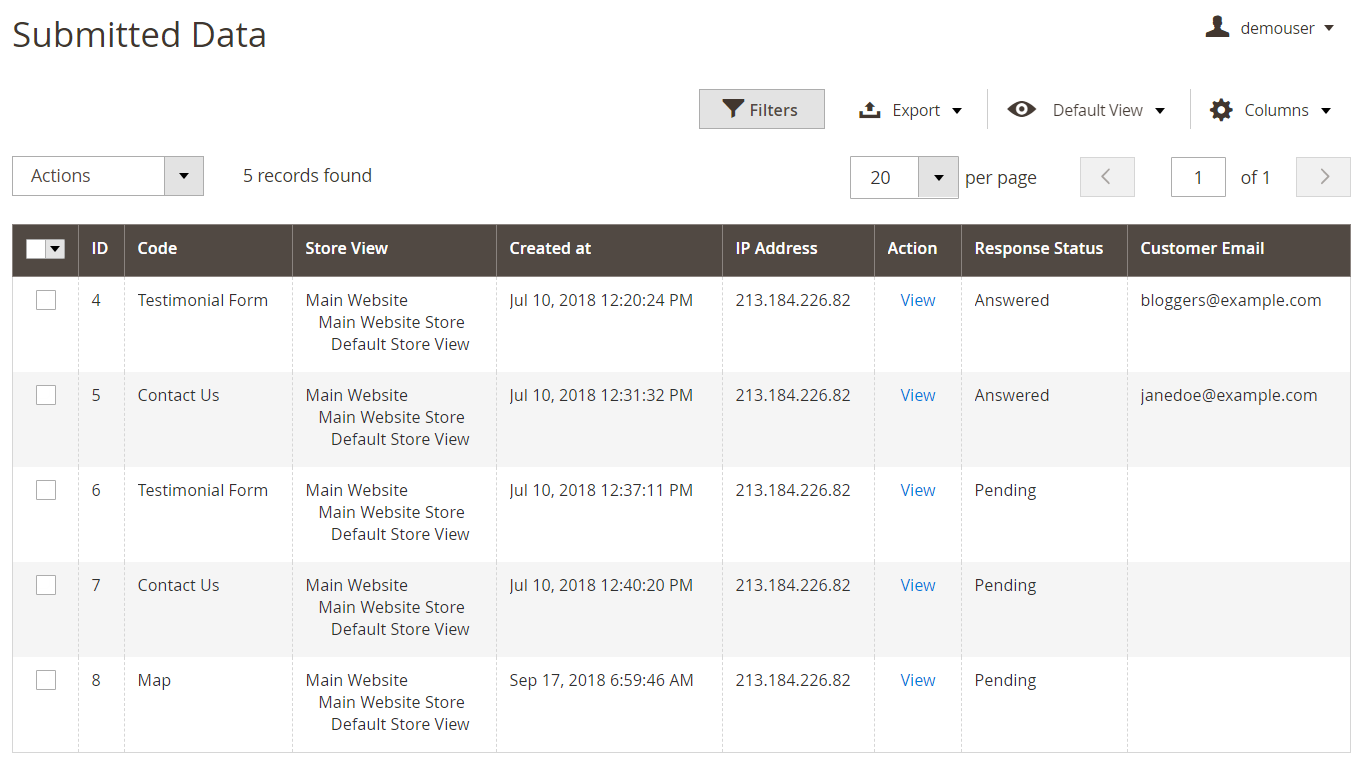This screenshot has width=1364, height=768.
Task: Click the funnel icon on Filters
Action: pyautogui.click(x=733, y=109)
